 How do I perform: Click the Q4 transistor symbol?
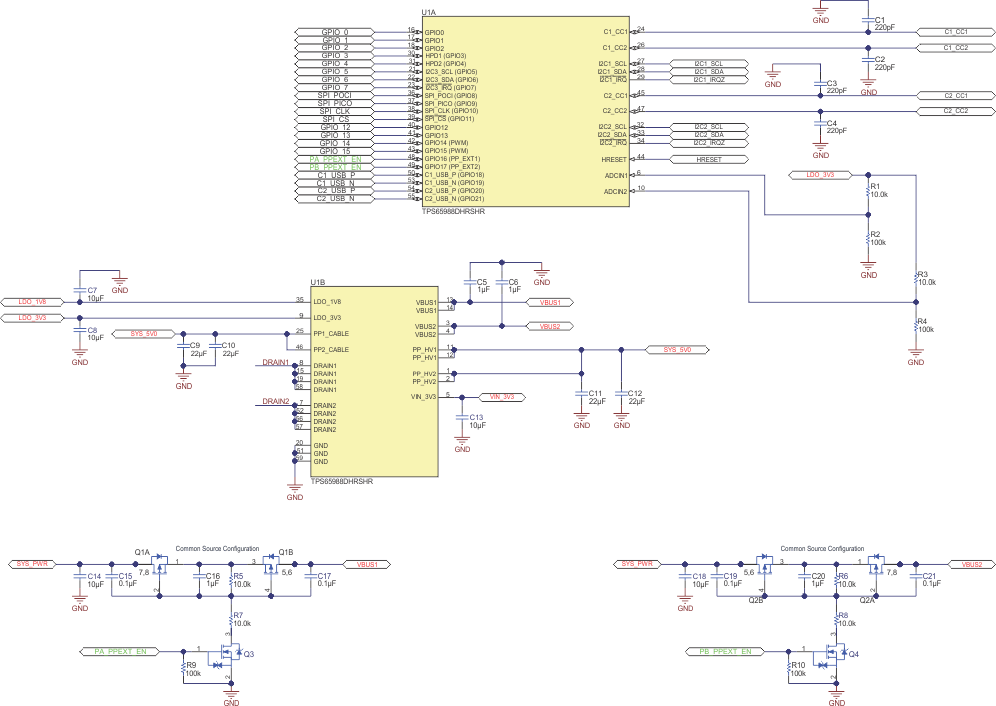[x=835, y=655]
